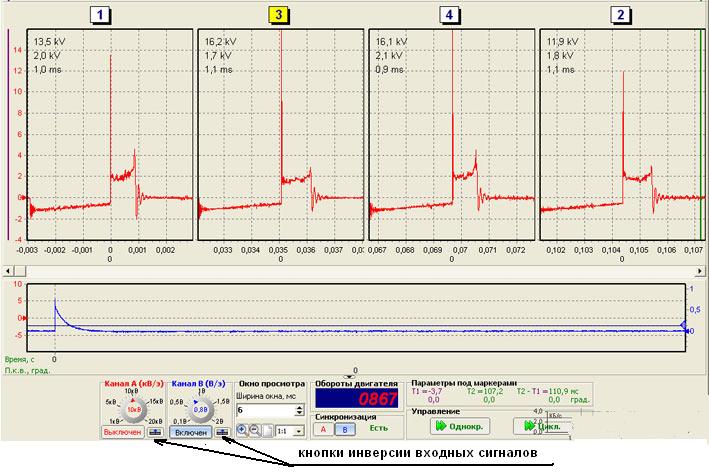Select highlighted cylinder 3 label
Viewport: 709px width, 473px height.
278,14
